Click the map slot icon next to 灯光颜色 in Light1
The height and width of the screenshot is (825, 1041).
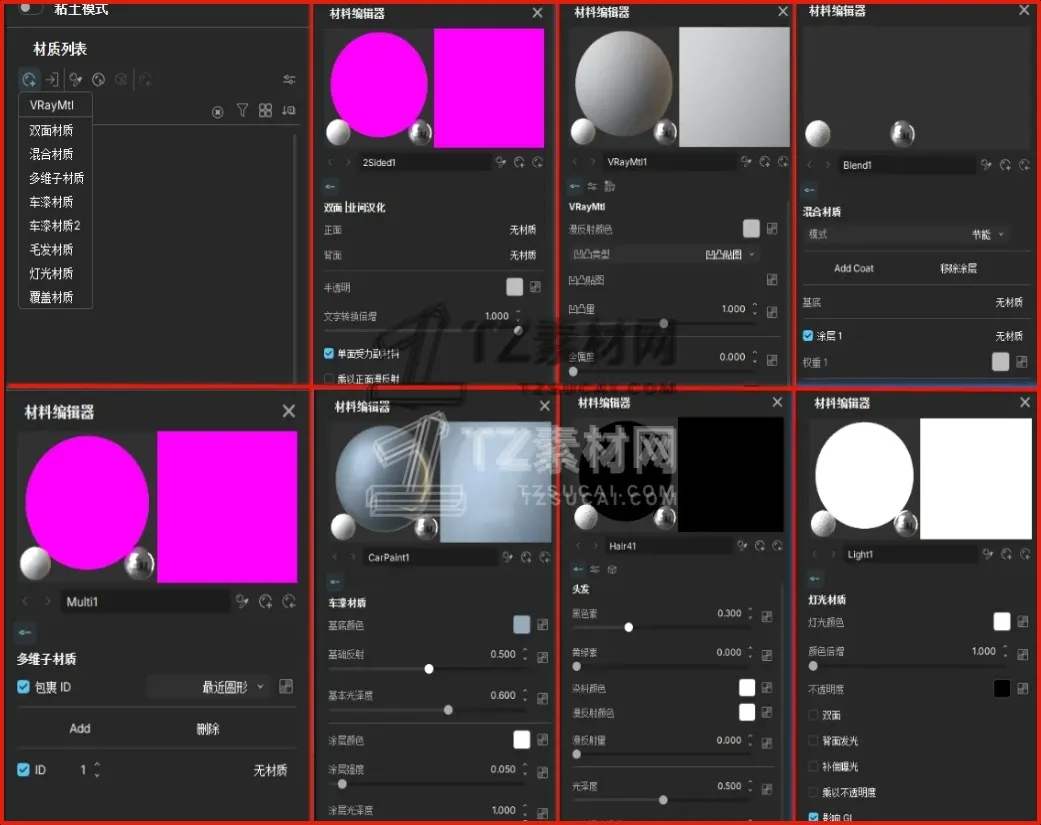pos(1022,621)
